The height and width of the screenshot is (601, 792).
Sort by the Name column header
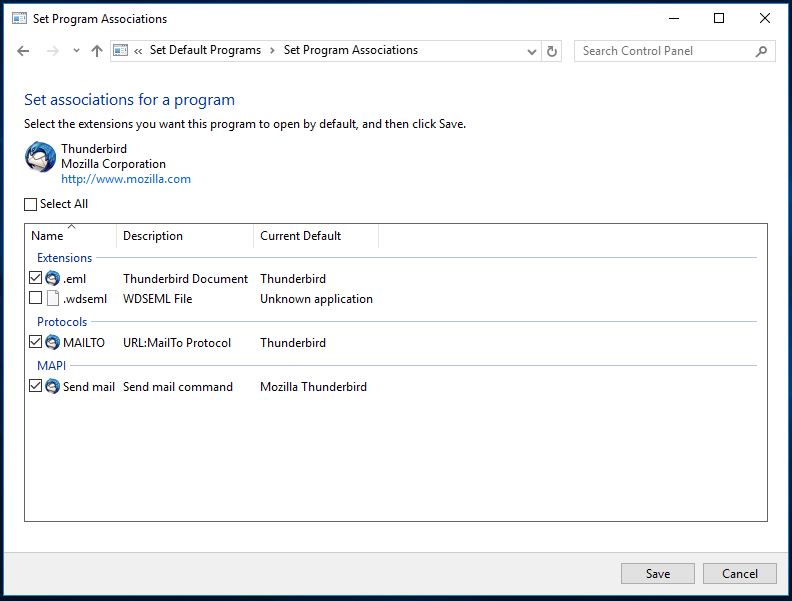[x=70, y=236]
